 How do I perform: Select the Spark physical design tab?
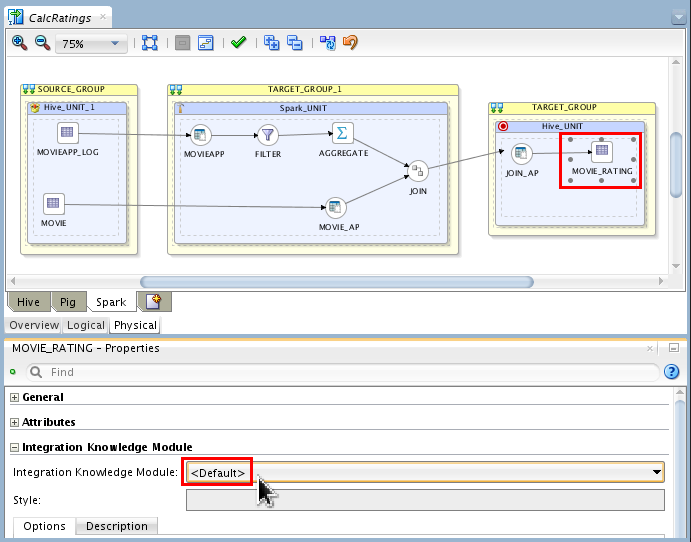pos(111,302)
